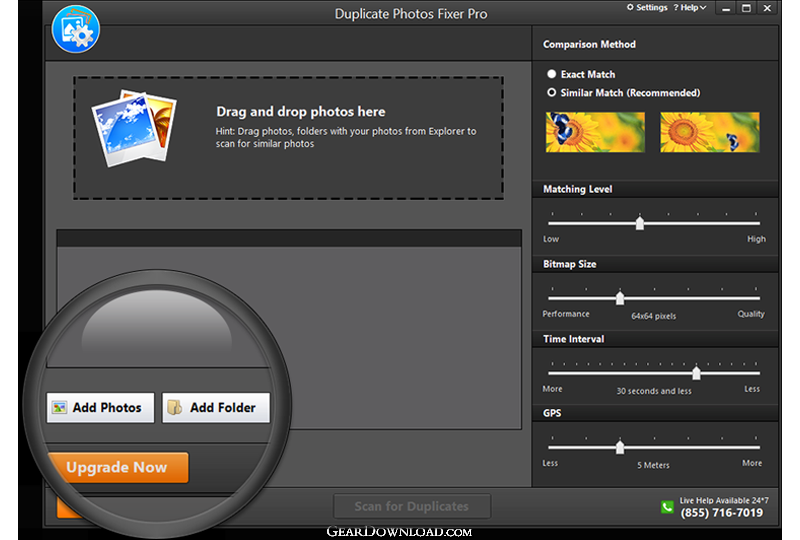This screenshot has width=800, height=540.
Task: Click the green Live Help phone icon
Action: click(x=667, y=507)
